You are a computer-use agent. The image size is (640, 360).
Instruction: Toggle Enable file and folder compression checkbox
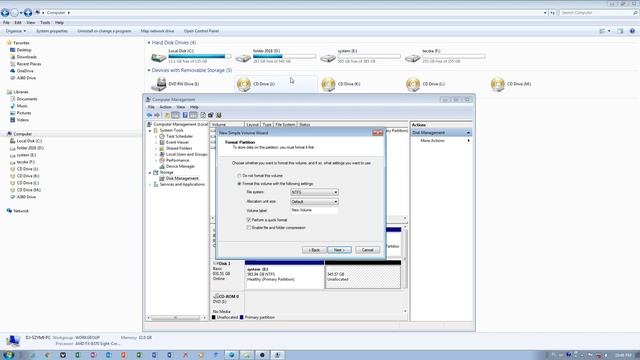point(249,228)
